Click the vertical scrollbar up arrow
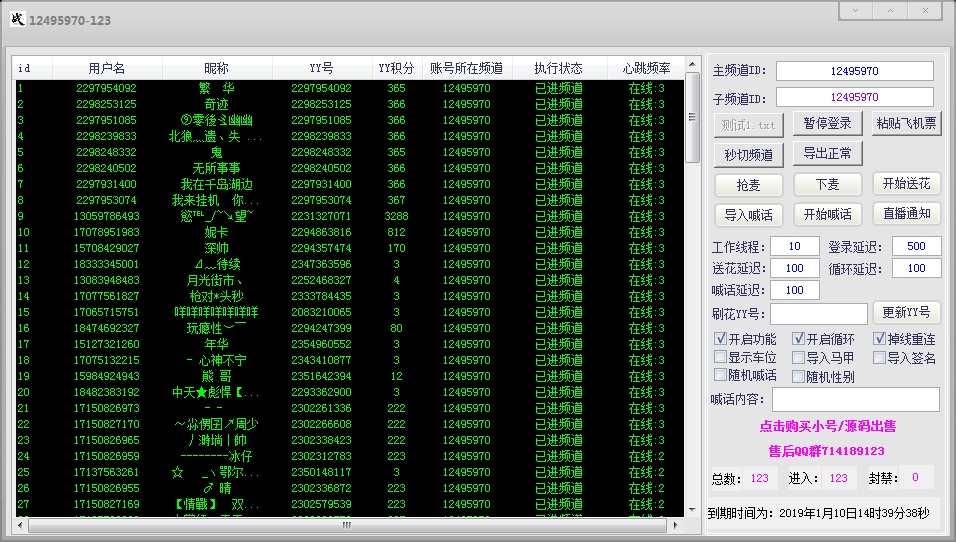This screenshot has height=542, width=956. (x=692, y=64)
